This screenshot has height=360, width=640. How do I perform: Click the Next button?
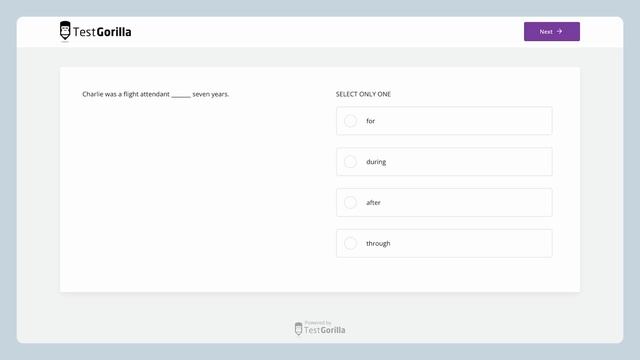tap(551, 31)
